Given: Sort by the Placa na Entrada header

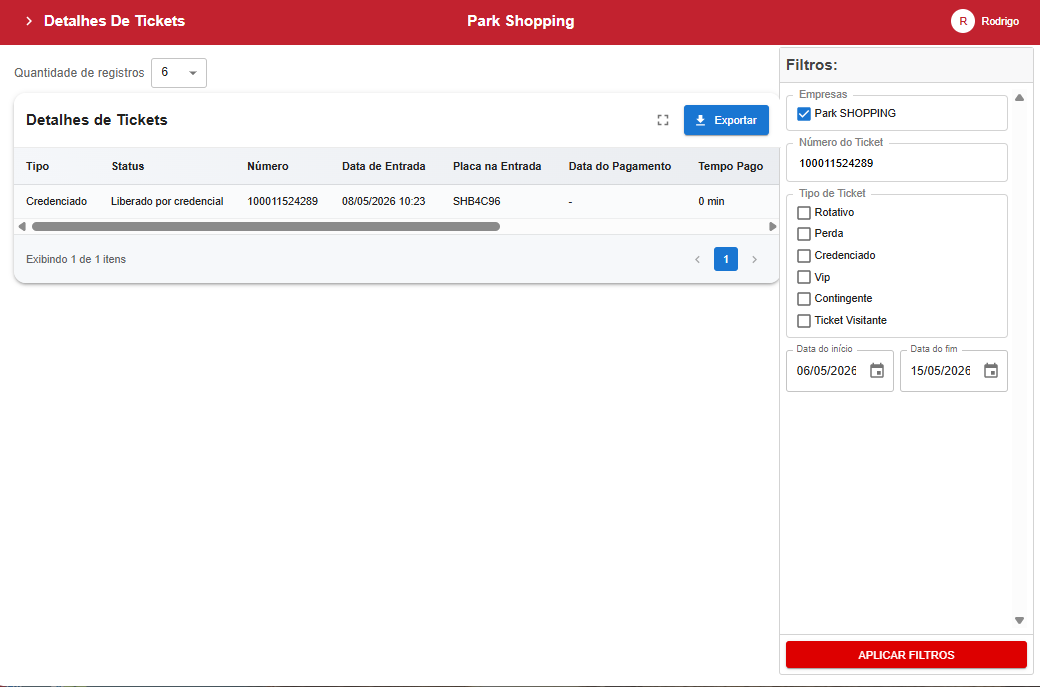Looking at the screenshot, I should tap(497, 166).
